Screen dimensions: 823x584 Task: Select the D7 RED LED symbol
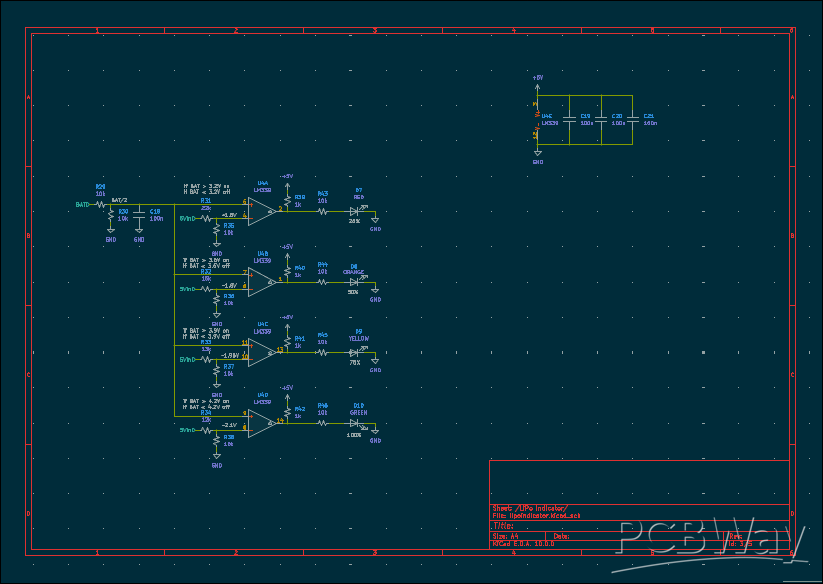tap(354, 211)
